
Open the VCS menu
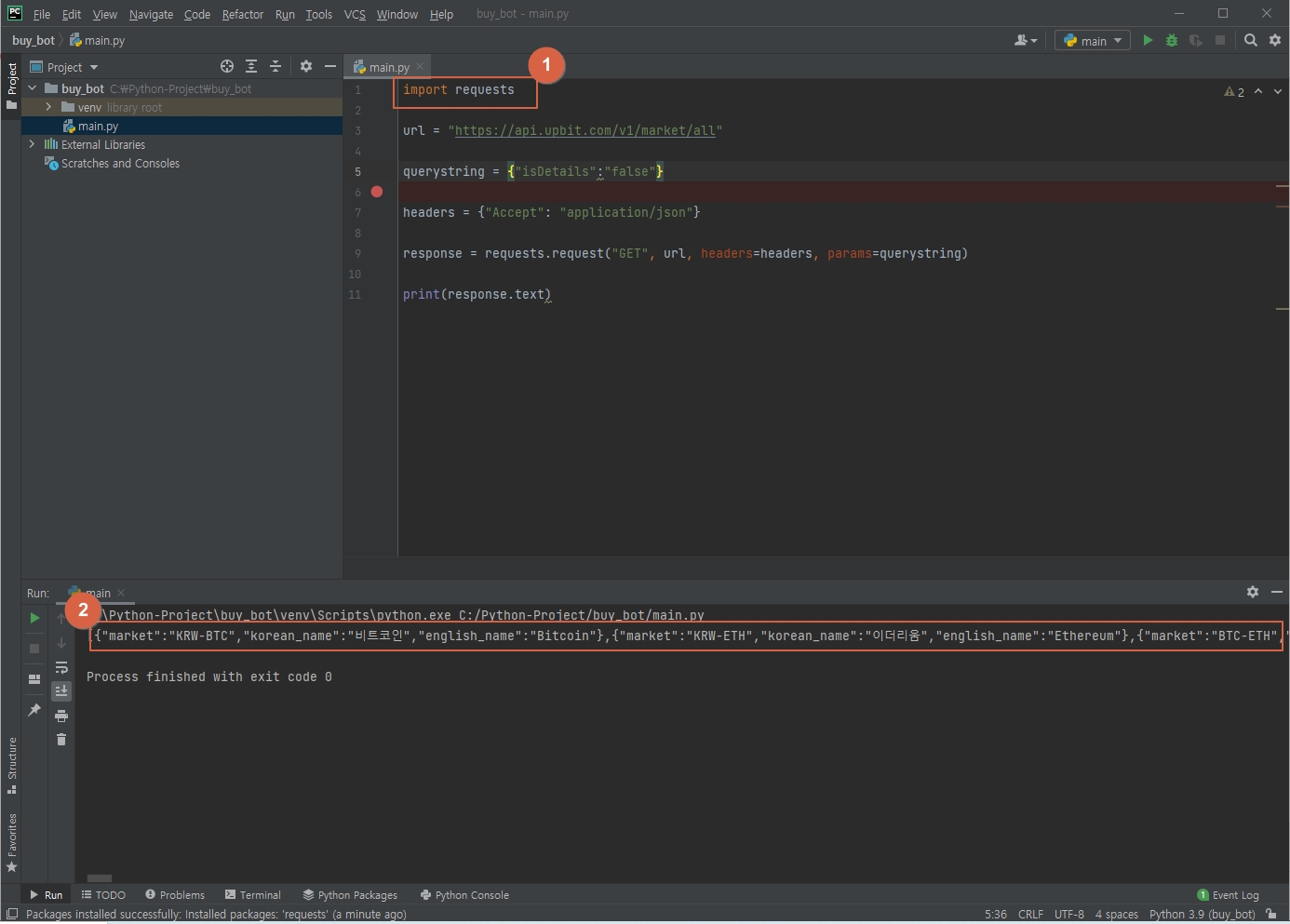point(355,14)
